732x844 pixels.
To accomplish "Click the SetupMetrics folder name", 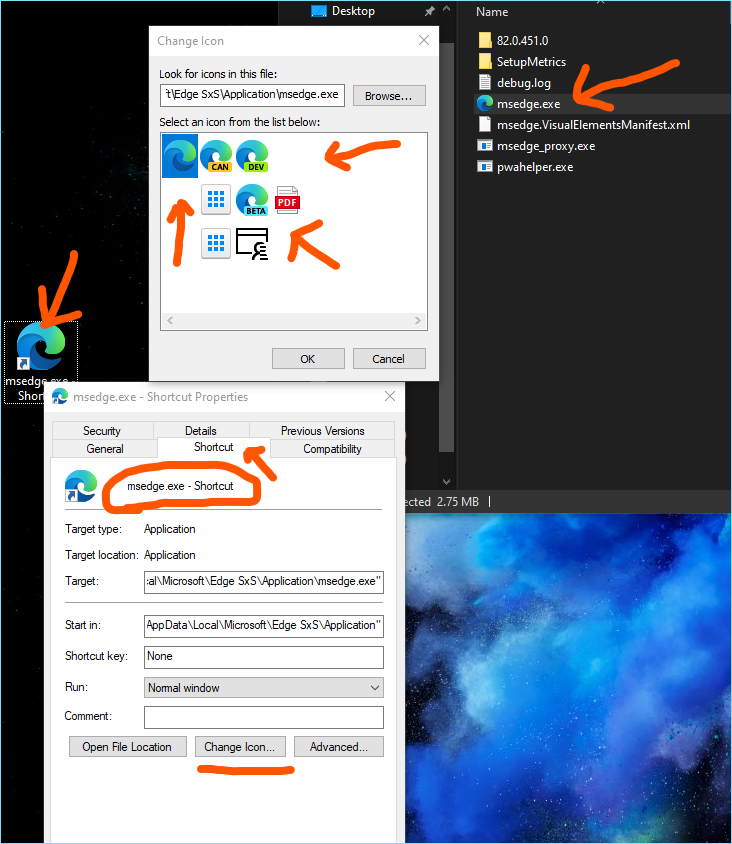I will coord(531,62).
